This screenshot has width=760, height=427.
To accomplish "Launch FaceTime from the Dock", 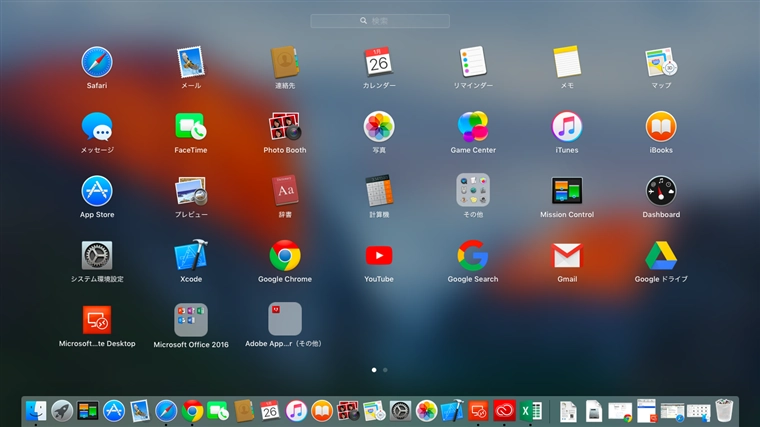I will pos(218,411).
